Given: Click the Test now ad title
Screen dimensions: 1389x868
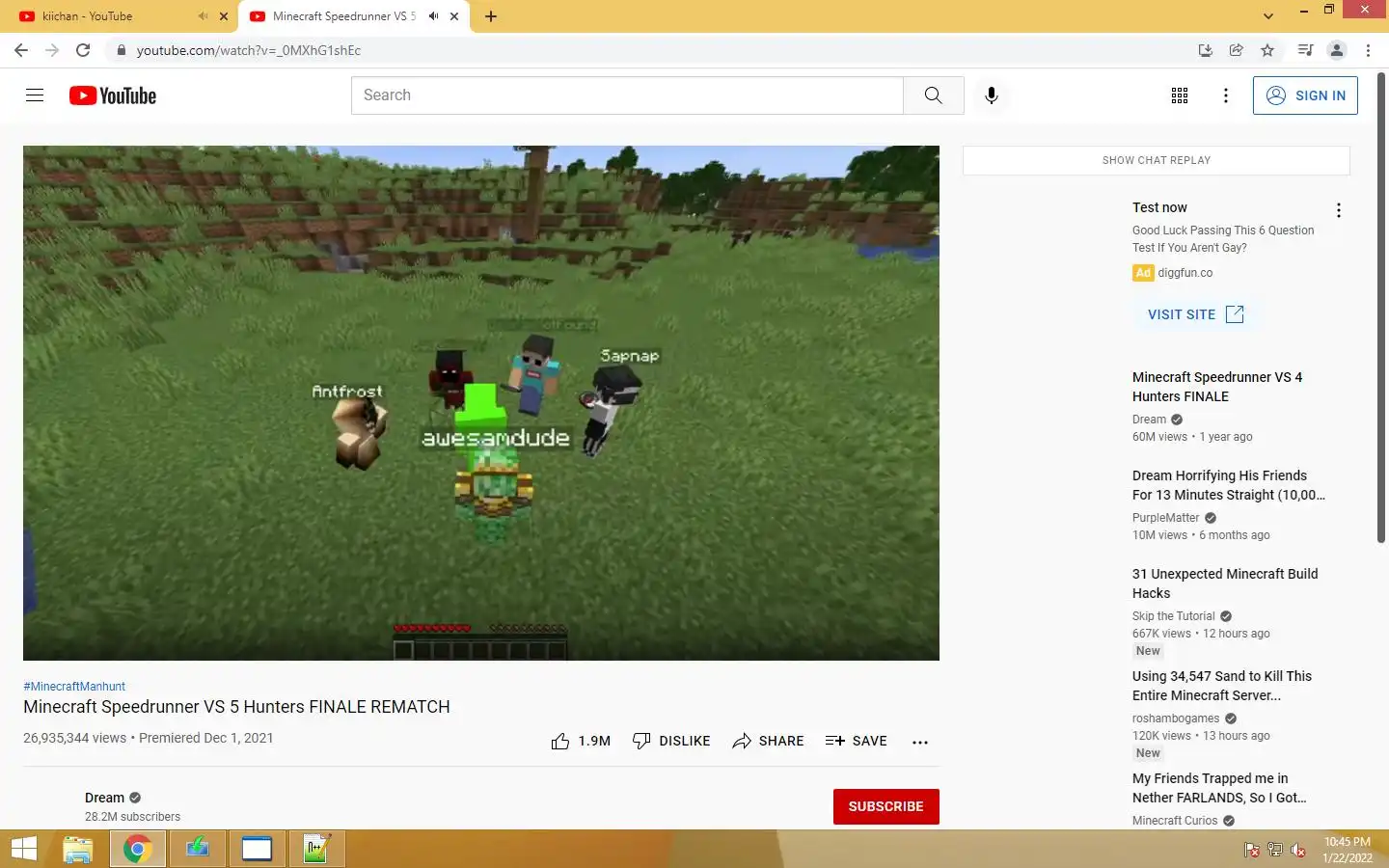Looking at the screenshot, I should [1159, 207].
